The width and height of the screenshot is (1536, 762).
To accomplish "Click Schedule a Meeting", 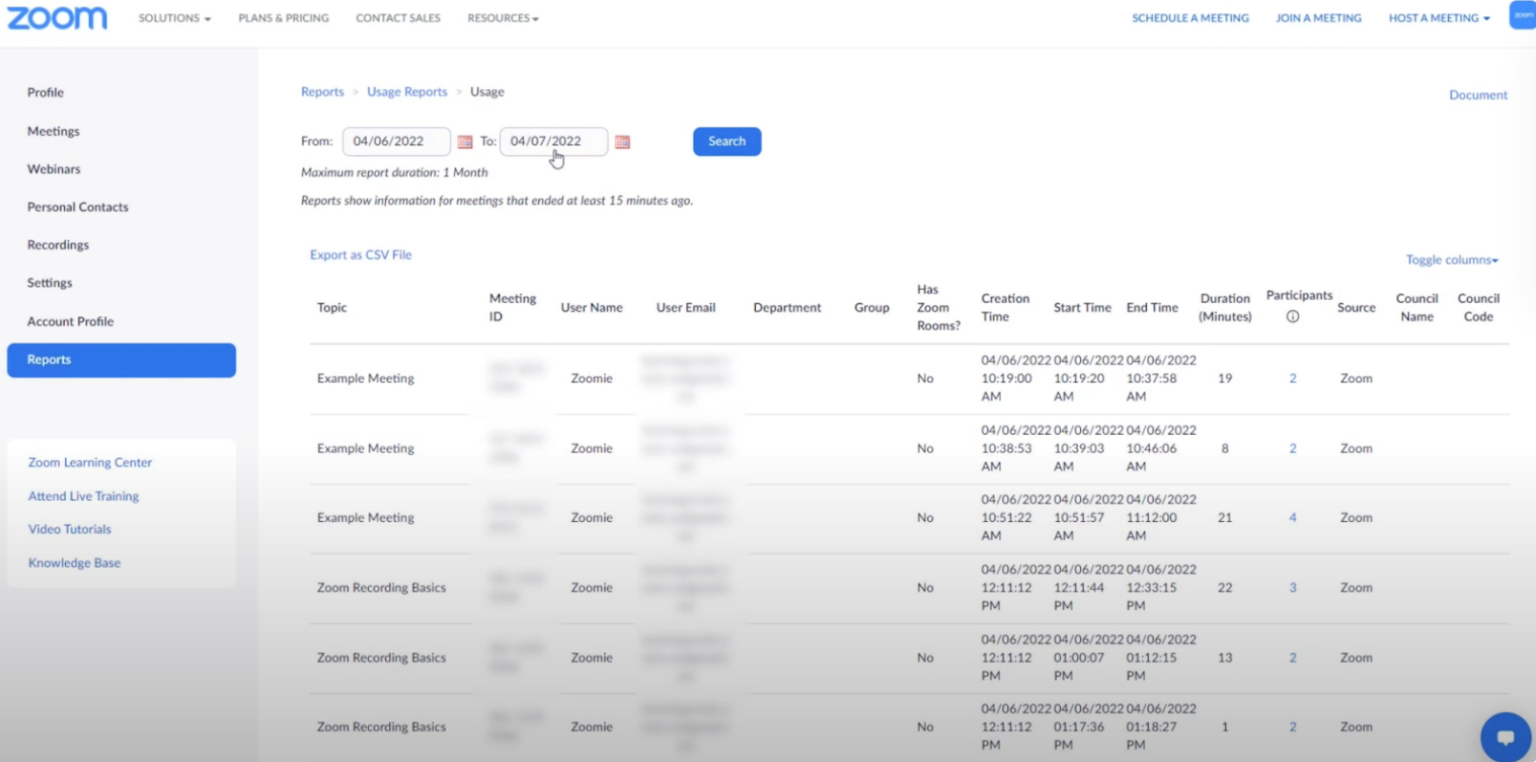I will tap(1190, 17).
